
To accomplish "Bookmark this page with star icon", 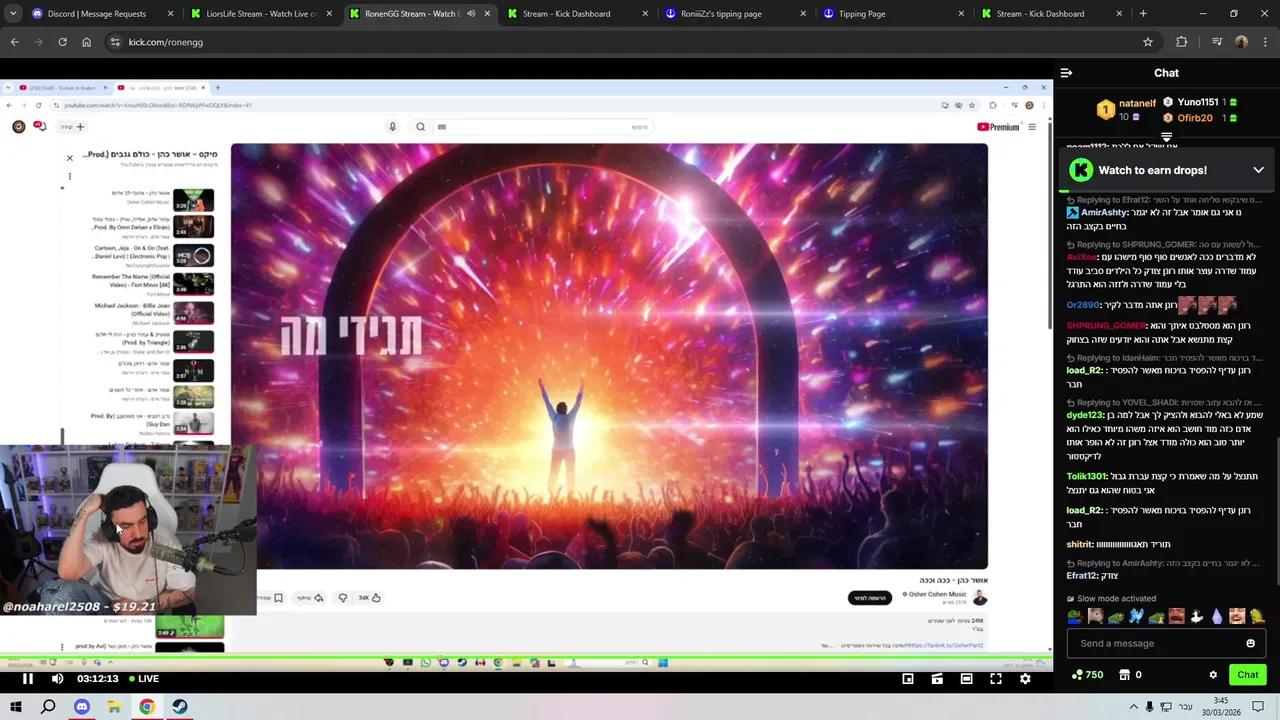I will tap(1148, 42).
